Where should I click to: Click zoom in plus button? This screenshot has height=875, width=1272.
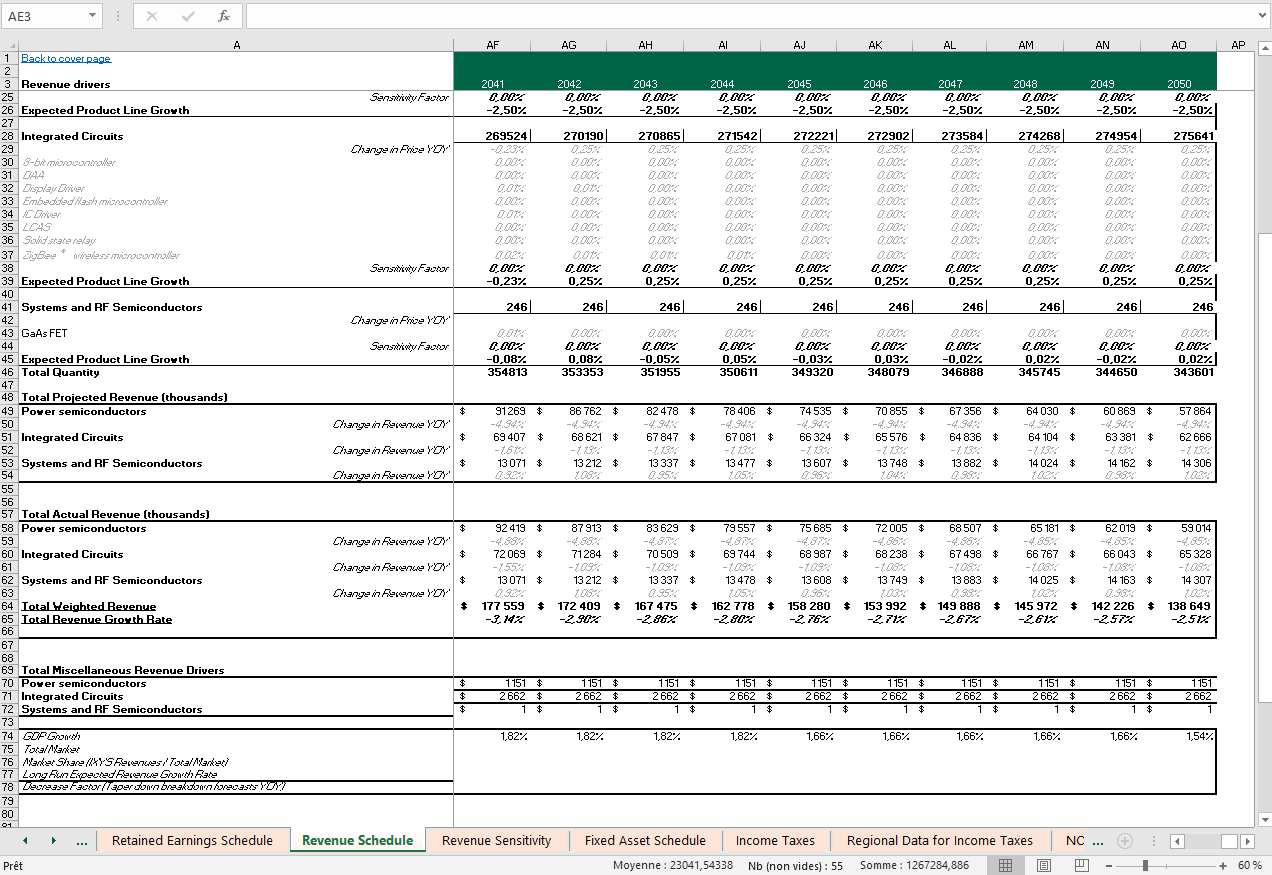pos(1222,866)
